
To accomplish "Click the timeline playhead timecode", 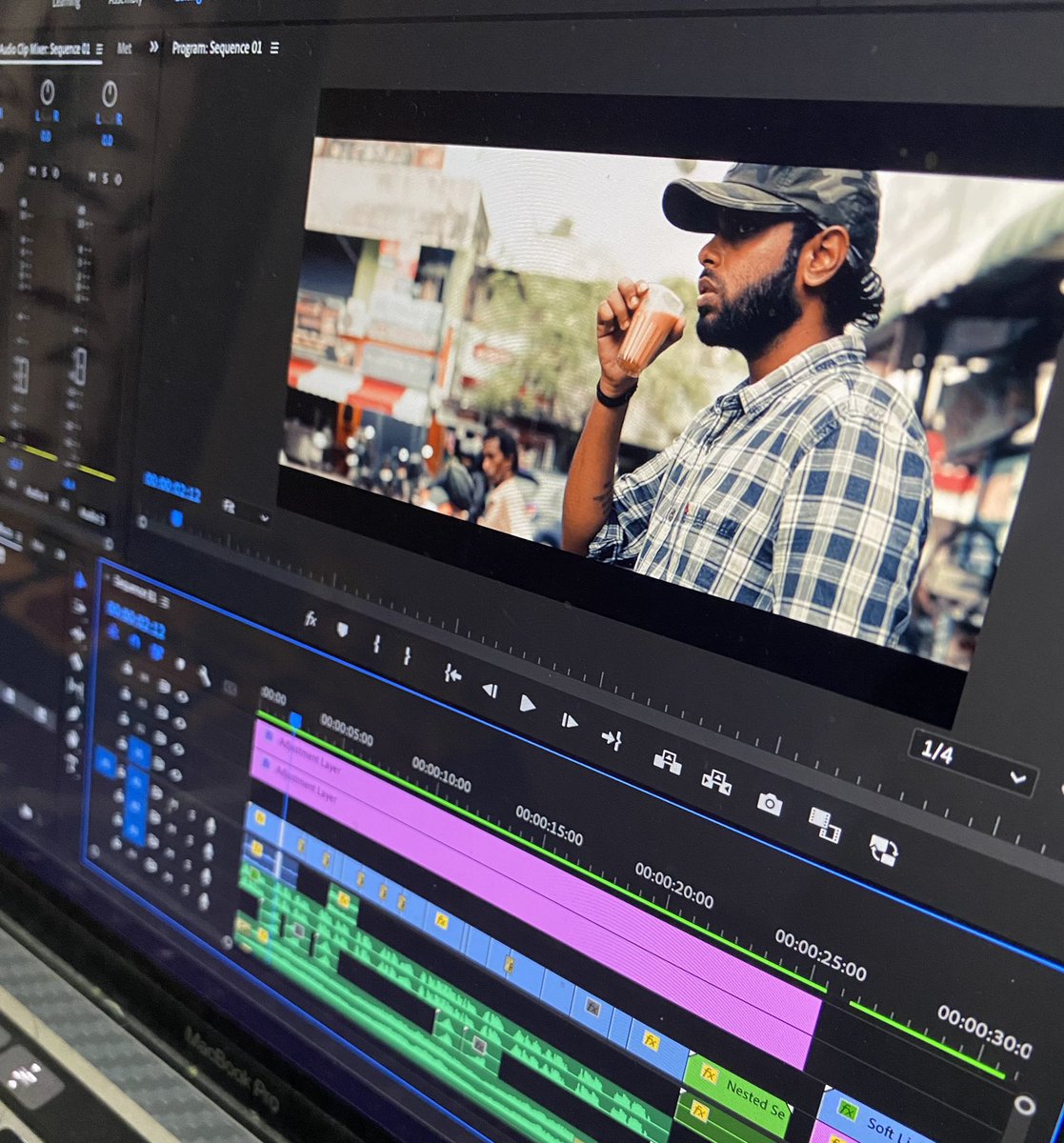I will pos(135,620).
